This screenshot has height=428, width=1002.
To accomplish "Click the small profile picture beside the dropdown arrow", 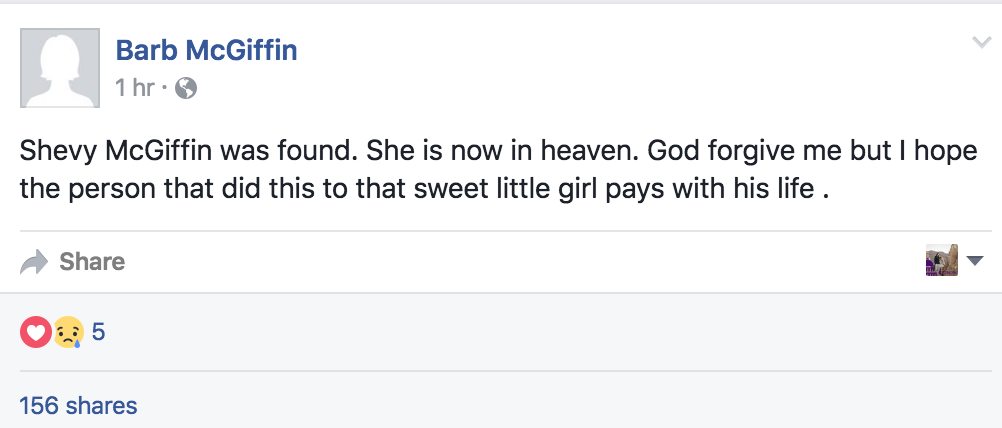I will (942, 261).
